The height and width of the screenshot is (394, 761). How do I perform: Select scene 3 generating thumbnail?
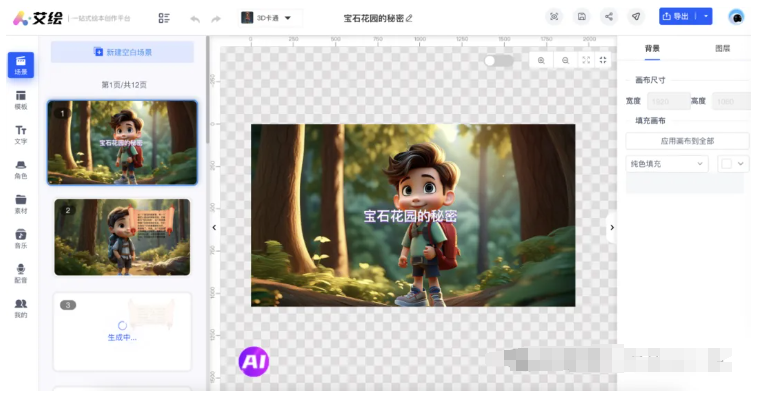point(122,331)
